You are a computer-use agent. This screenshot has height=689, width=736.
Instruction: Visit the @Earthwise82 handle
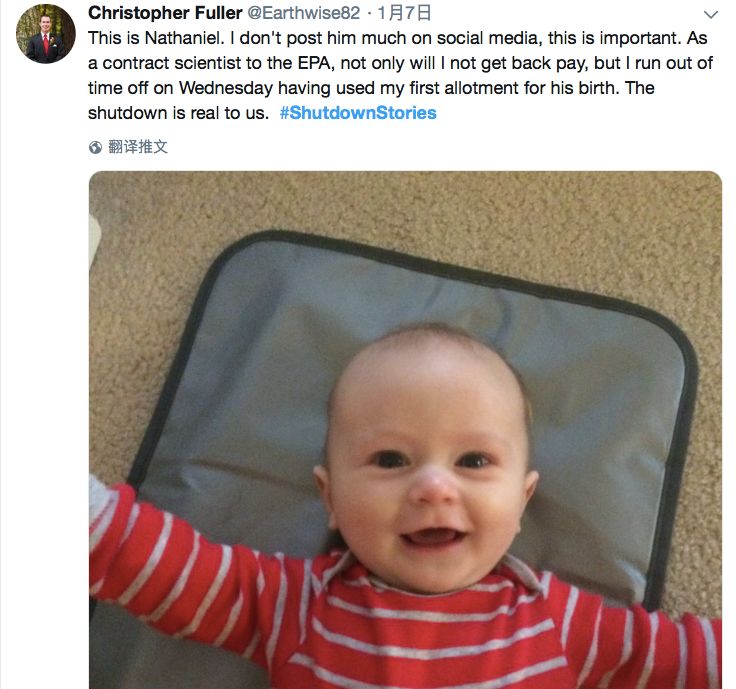pyautogui.click(x=303, y=13)
